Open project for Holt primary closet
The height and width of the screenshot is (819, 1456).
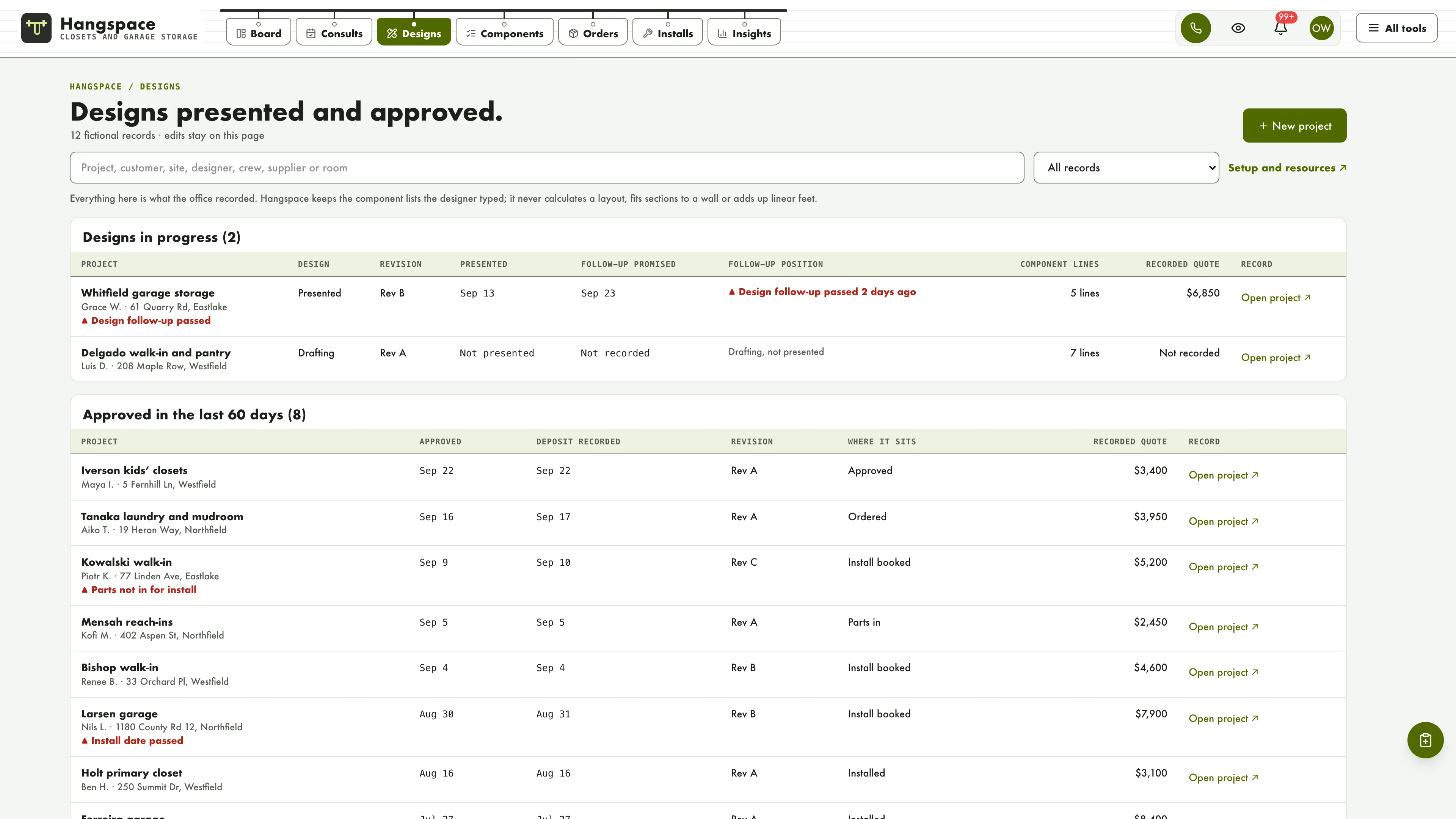(x=1223, y=778)
